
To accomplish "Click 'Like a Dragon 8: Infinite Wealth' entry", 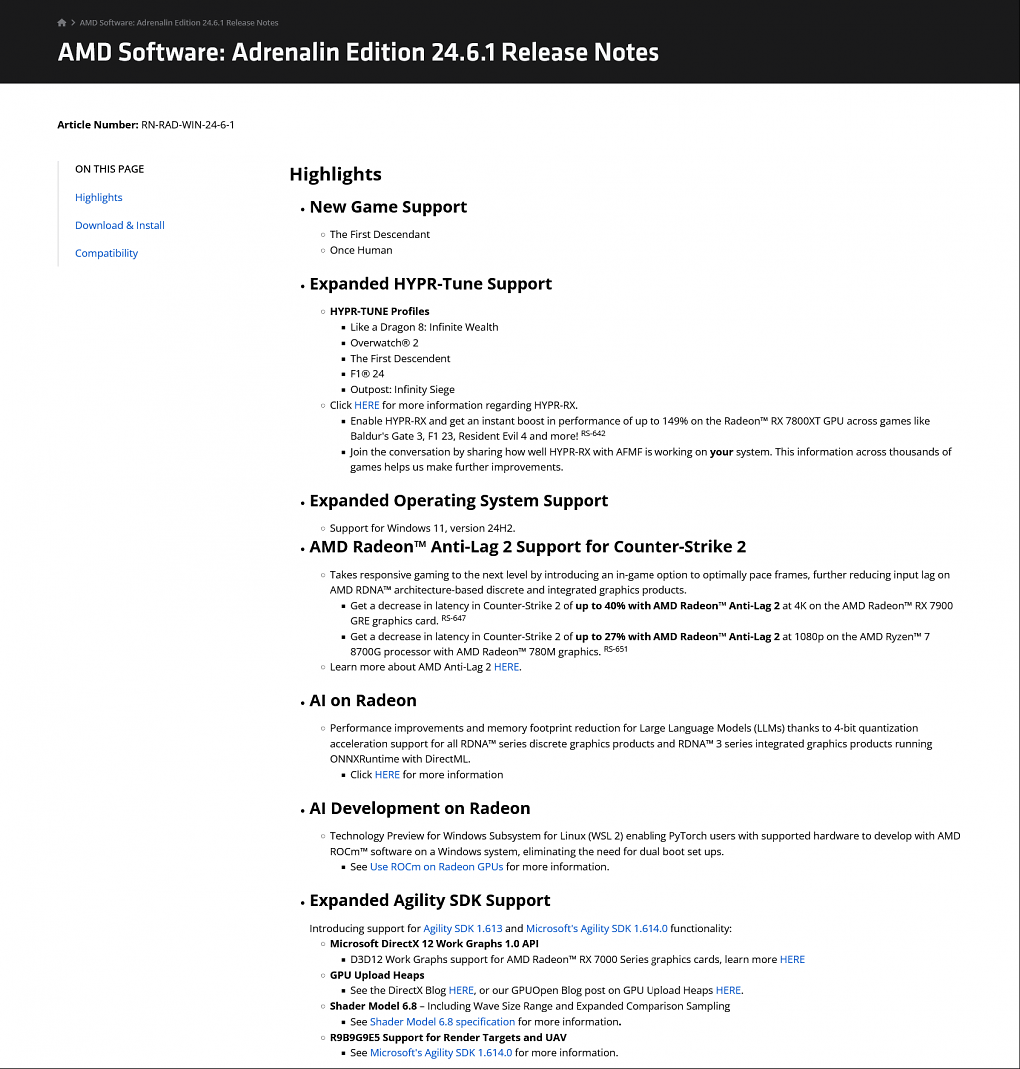I will [424, 327].
